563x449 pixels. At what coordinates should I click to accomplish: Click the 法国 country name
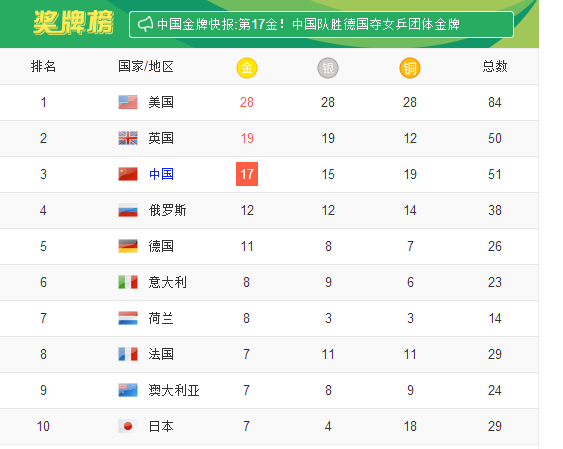(161, 354)
